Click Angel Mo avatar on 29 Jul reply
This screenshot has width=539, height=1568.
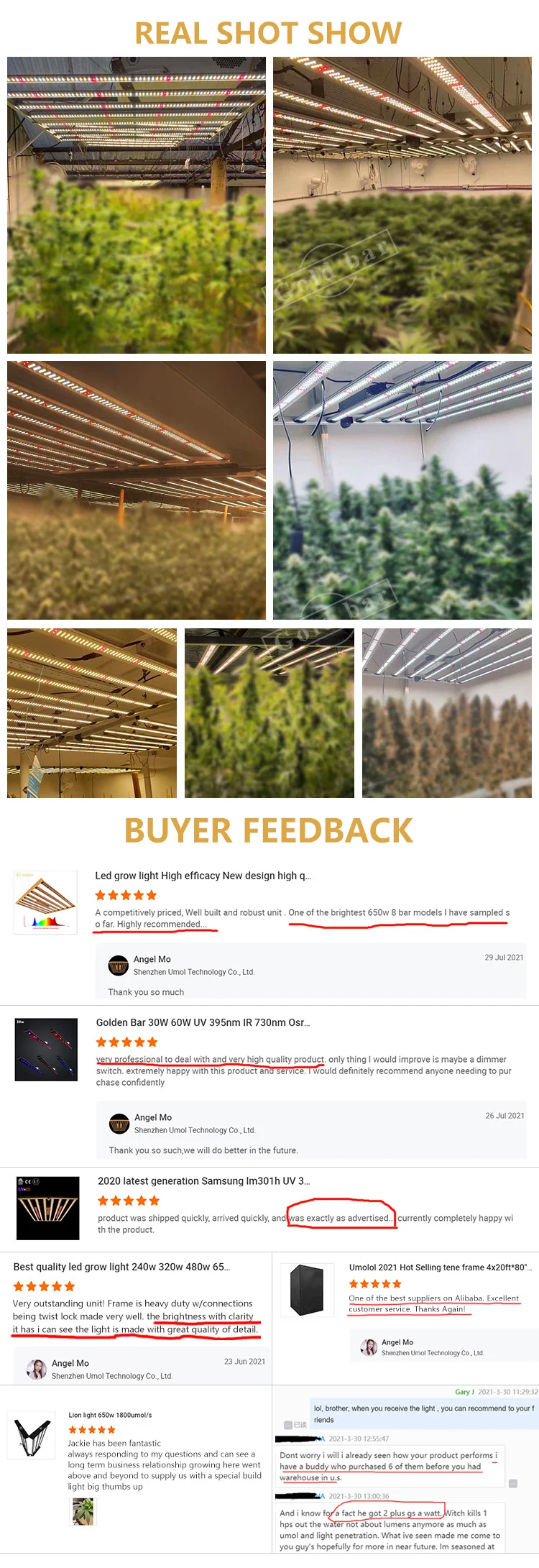[x=119, y=965]
